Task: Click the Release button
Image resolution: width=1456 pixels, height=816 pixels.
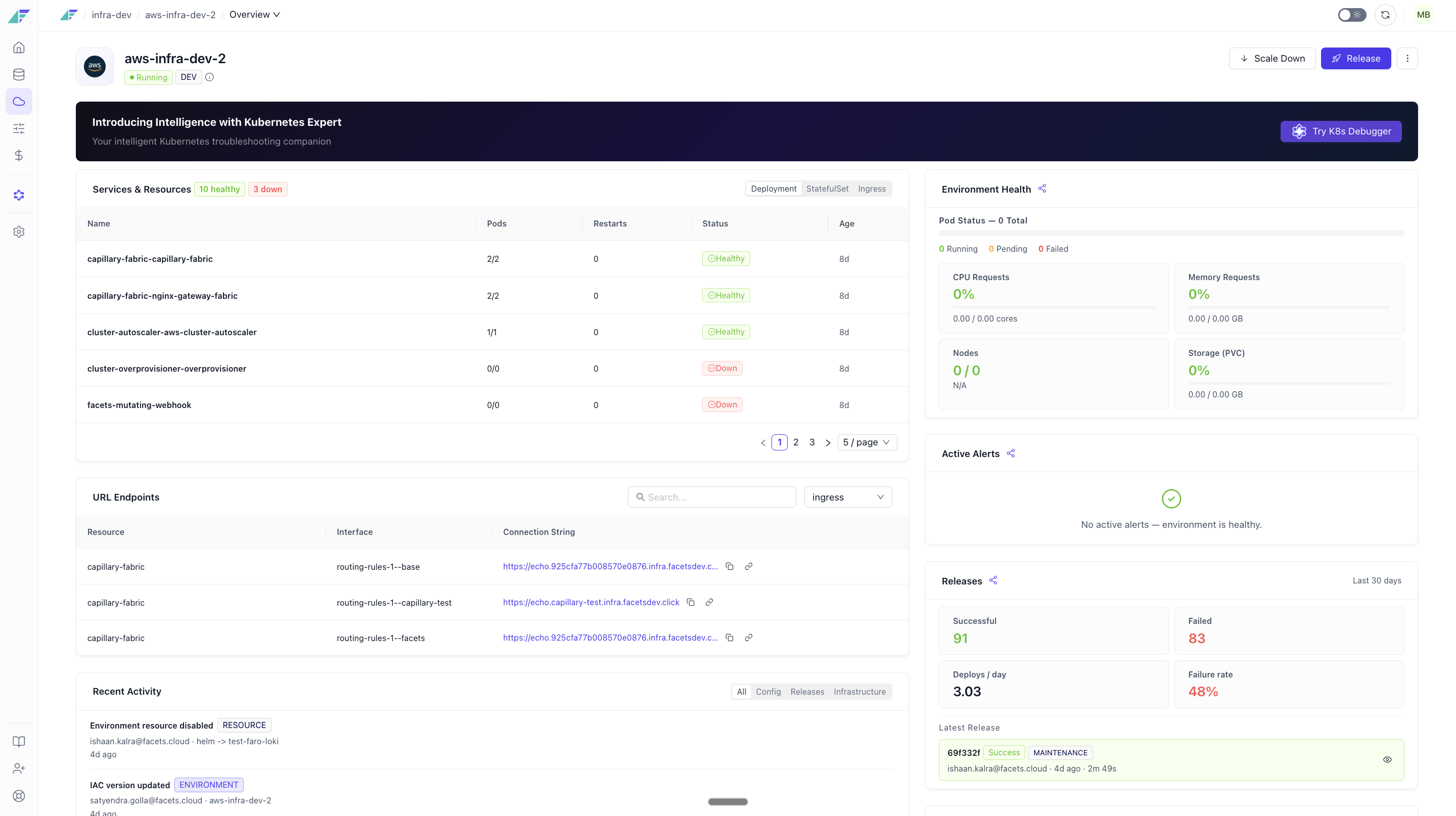Action: tap(1355, 58)
